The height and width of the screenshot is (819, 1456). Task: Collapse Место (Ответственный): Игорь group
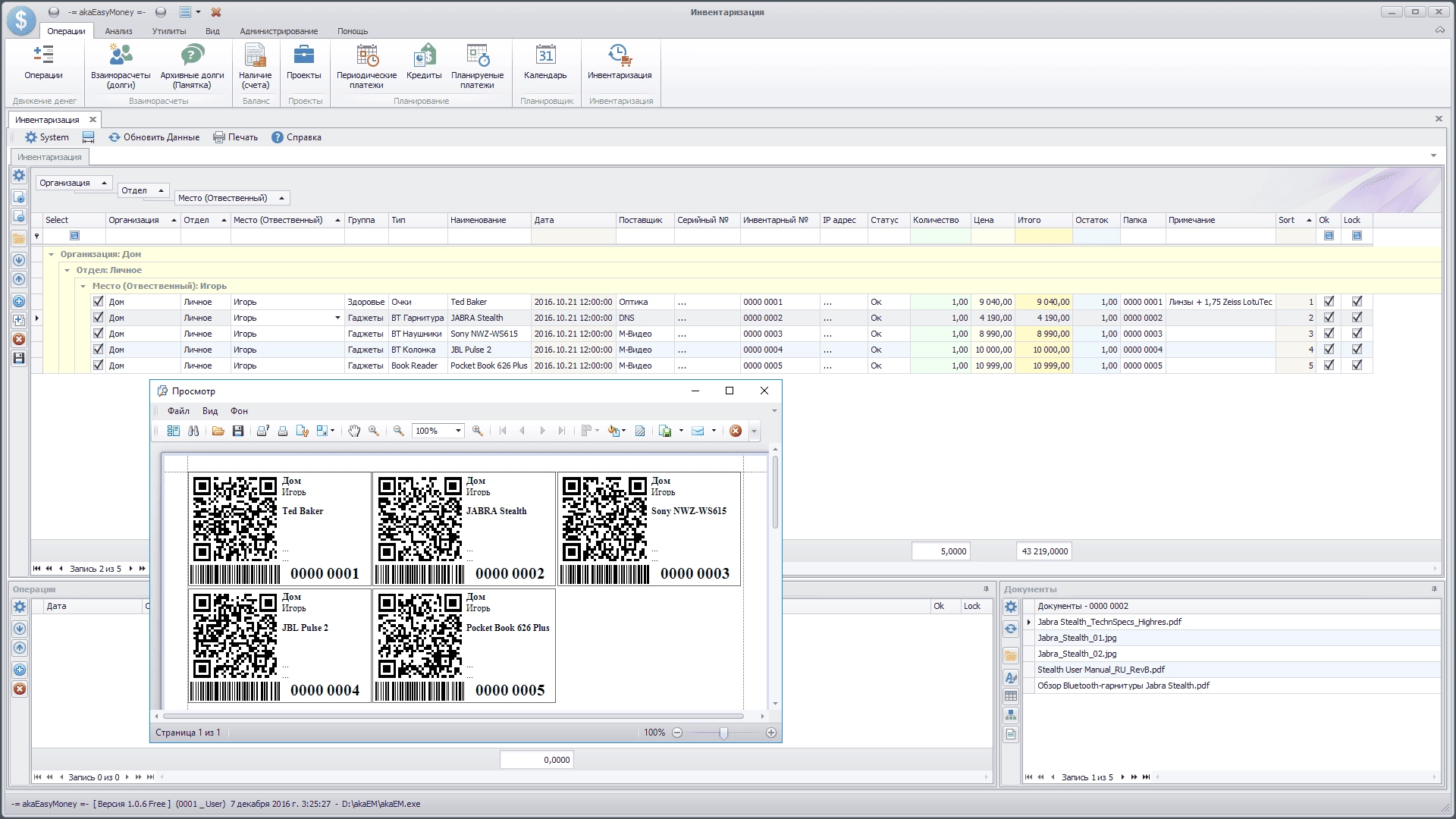83,286
